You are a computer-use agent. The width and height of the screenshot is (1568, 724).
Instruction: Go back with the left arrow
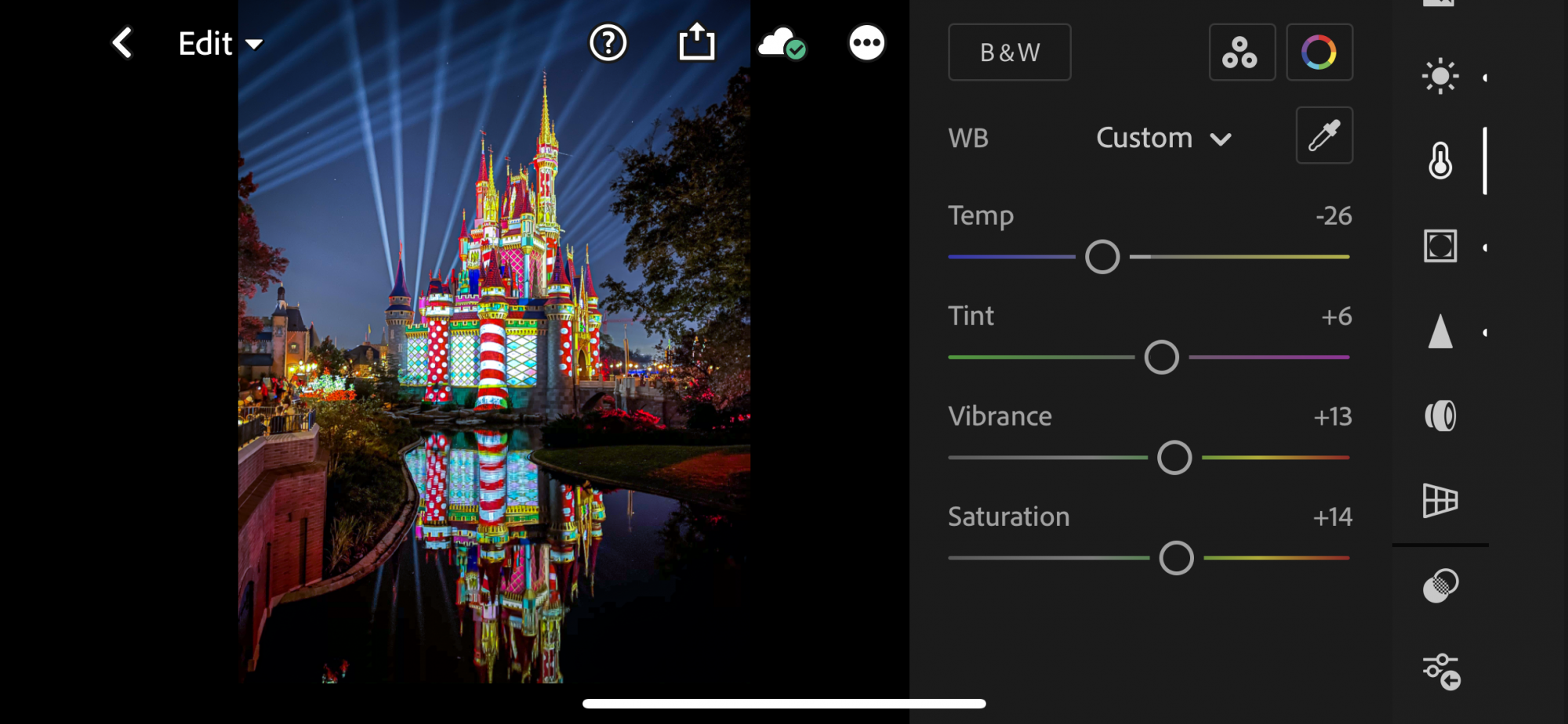pyautogui.click(x=122, y=43)
